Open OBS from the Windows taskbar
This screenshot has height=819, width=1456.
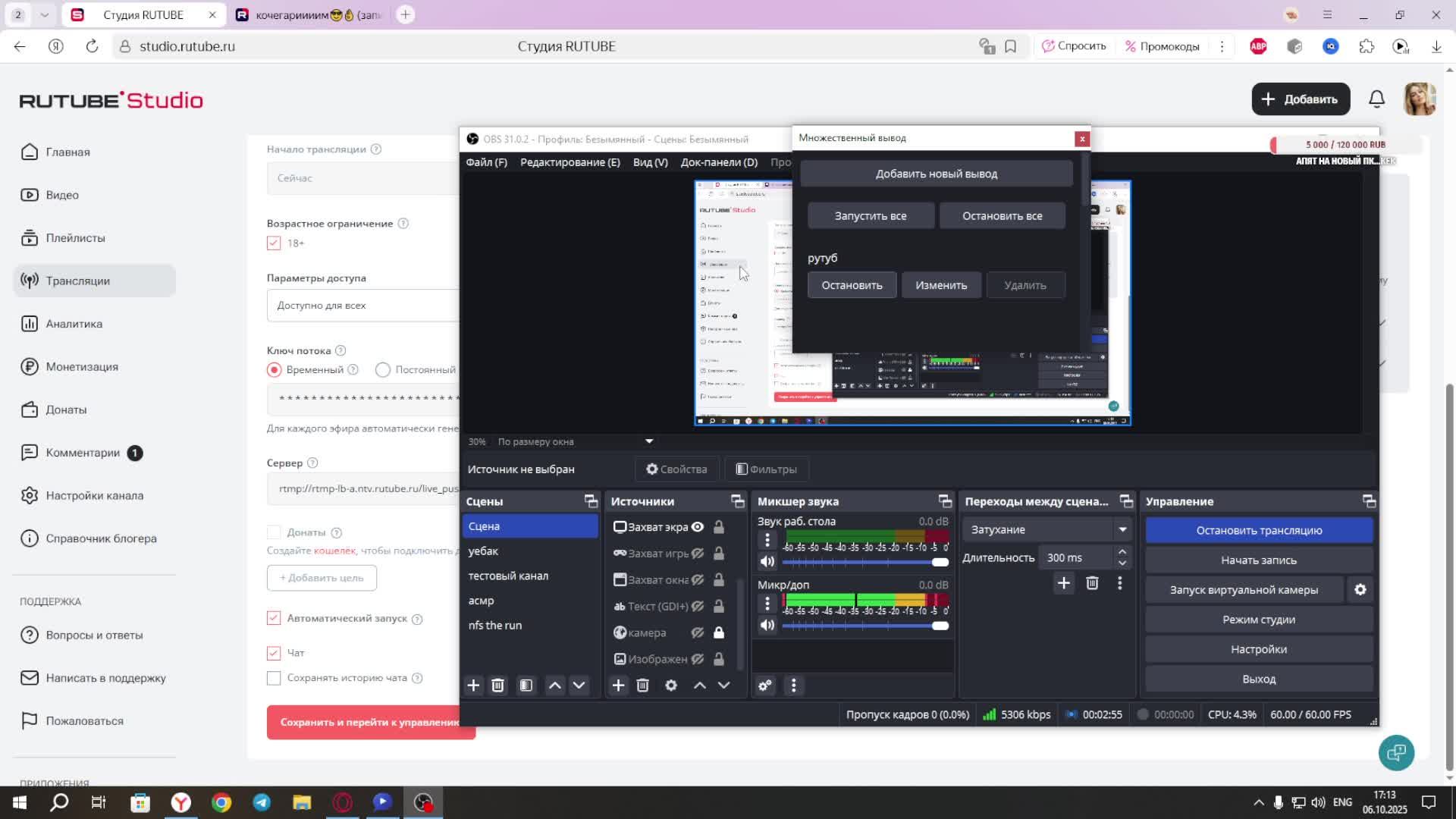pyautogui.click(x=423, y=802)
